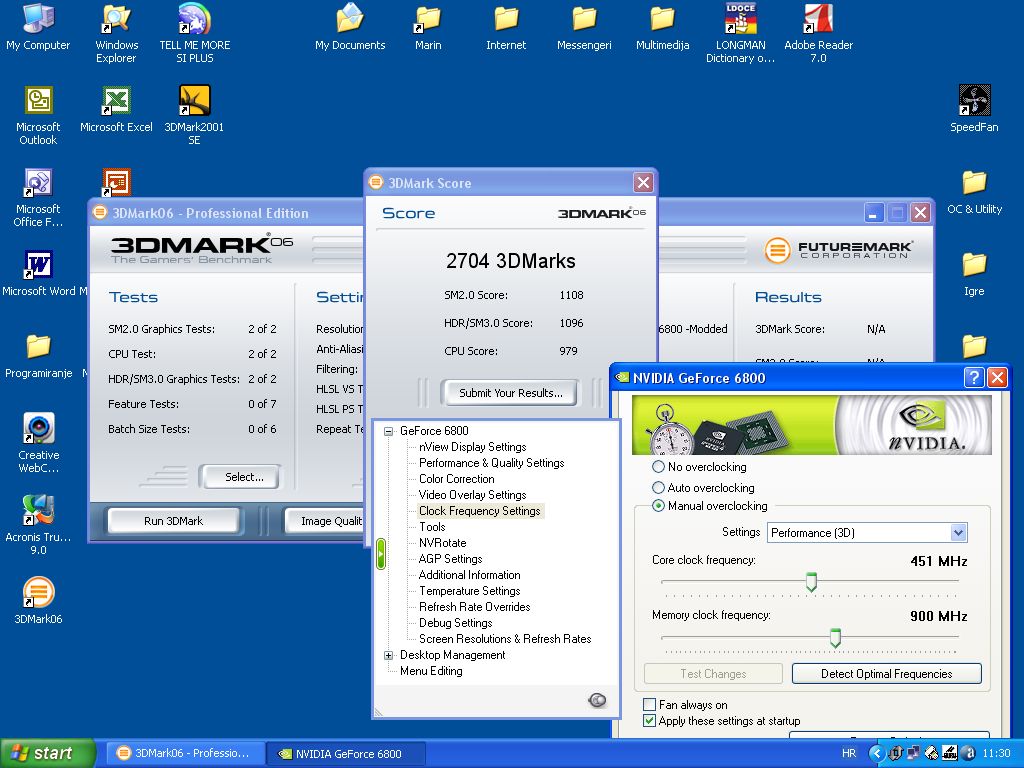The image size is (1024, 768).
Task: Open Windows Explorer shortcut
Action: tap(116, 33)
